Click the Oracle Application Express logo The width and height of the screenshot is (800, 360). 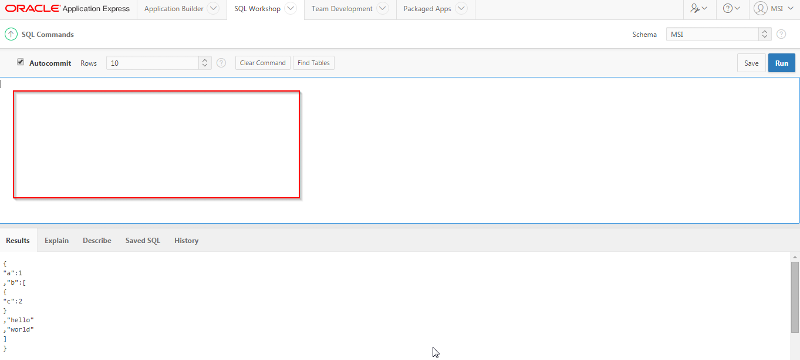tap(67, 9)
